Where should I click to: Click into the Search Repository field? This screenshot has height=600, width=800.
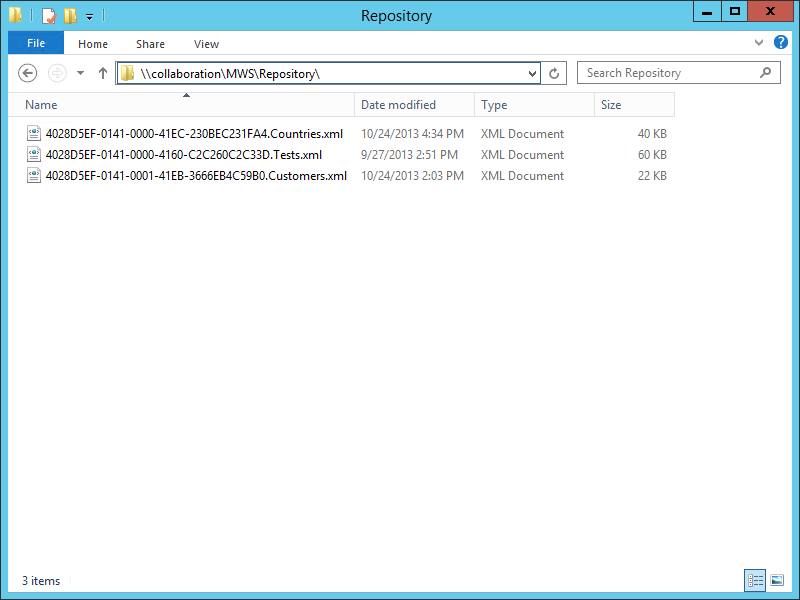[x=665, y=73]
